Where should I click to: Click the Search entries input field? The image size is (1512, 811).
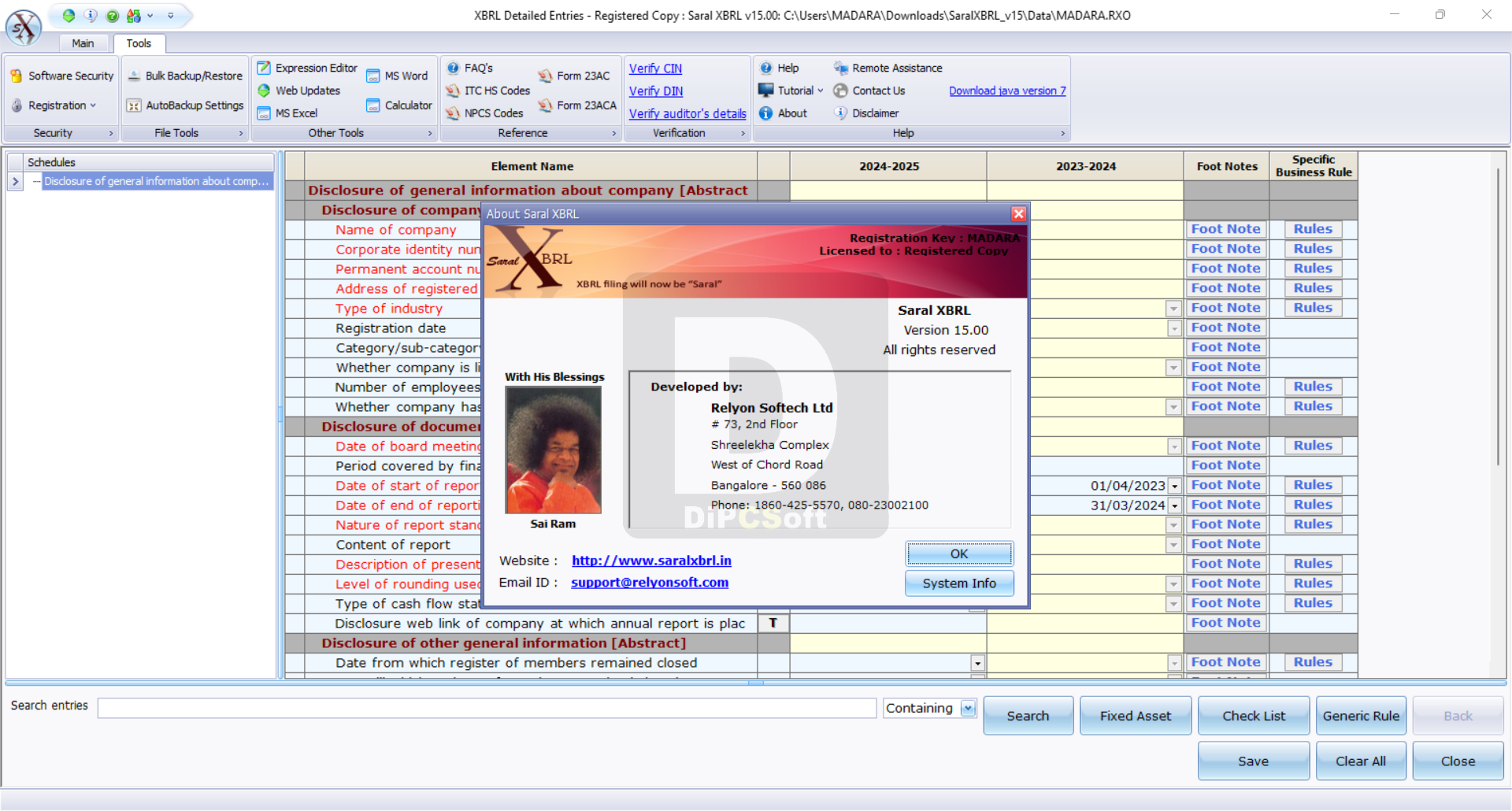(x=487, y=708)
